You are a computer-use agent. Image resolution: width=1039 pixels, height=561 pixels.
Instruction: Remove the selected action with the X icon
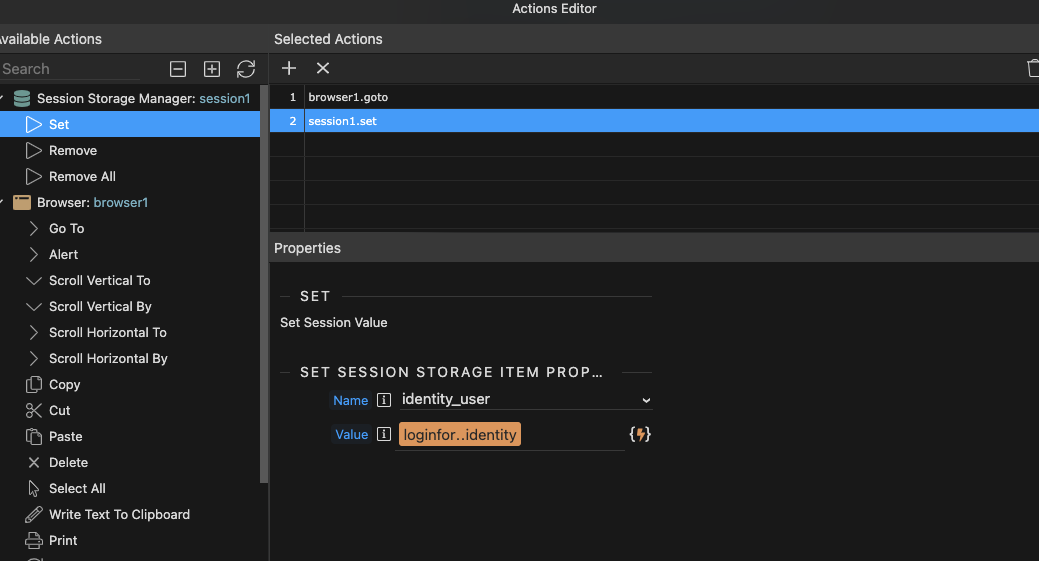tap(323, 68)
